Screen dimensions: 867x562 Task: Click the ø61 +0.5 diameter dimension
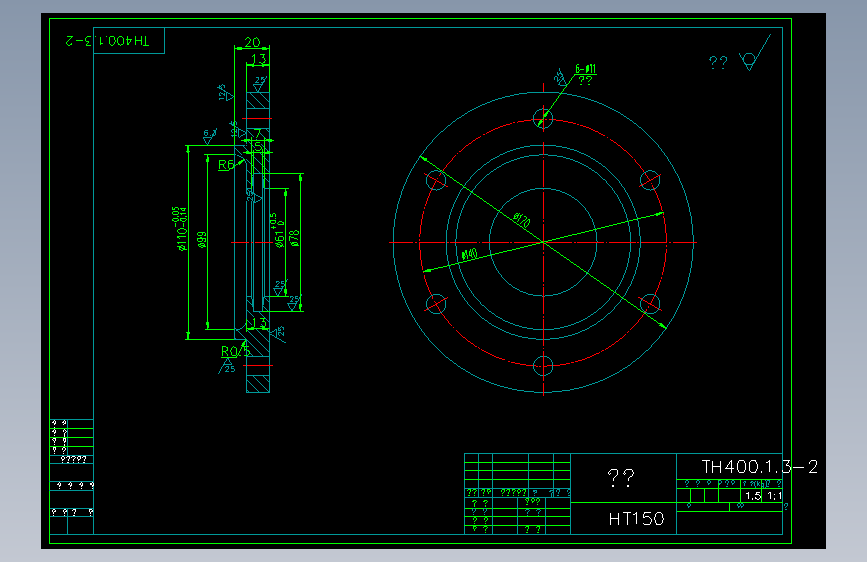pos(278,230)
